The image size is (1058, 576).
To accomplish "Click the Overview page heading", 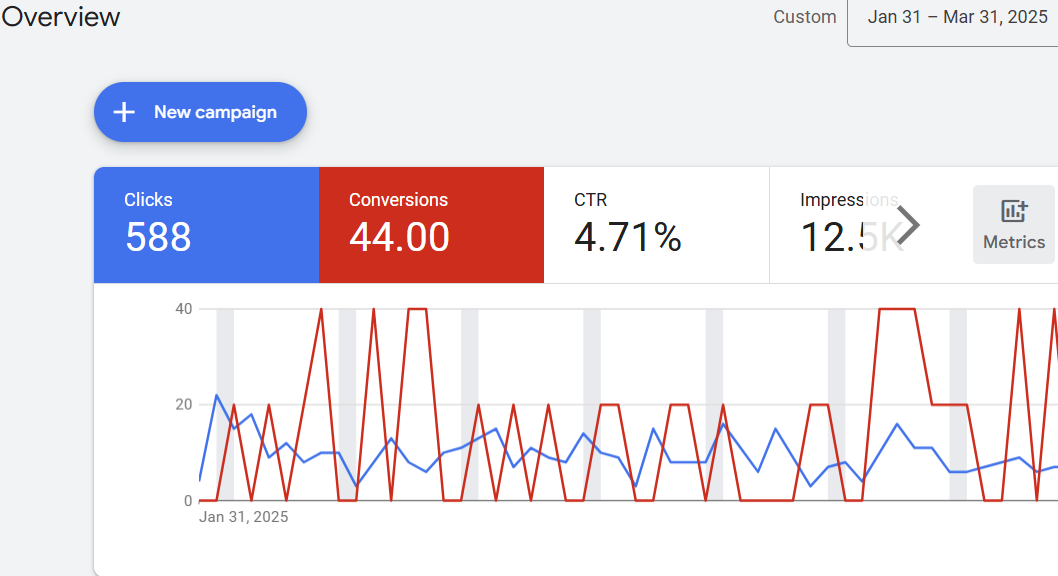I will click(x=61, y=17).
